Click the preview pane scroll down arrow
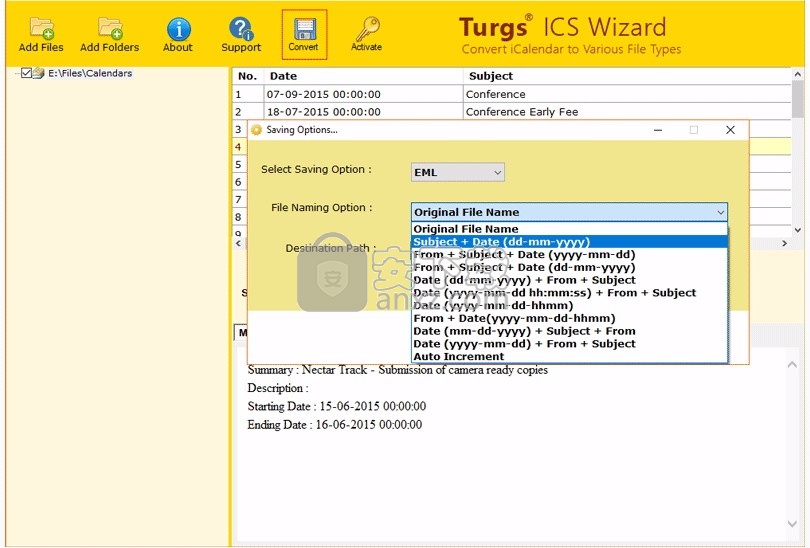This screenshot has height=548, width=810. [792, 524]
